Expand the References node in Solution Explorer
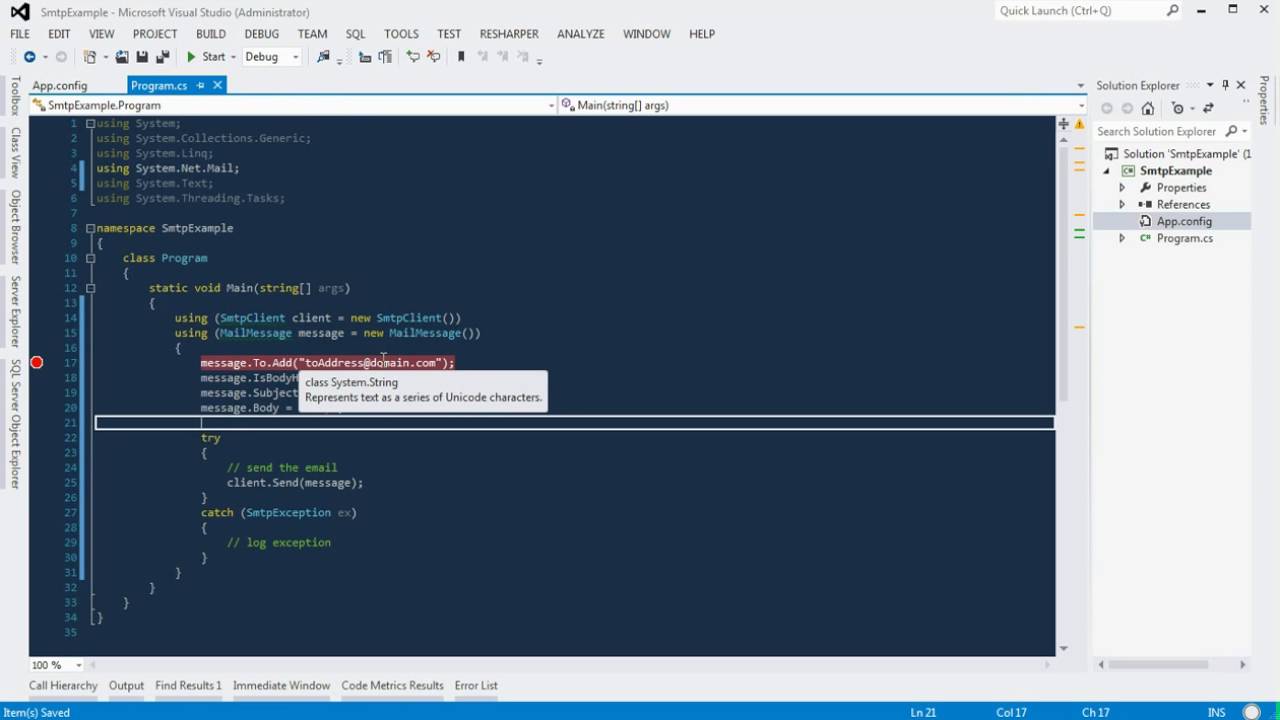The image size is (1280, 720). pos(1121,204)
